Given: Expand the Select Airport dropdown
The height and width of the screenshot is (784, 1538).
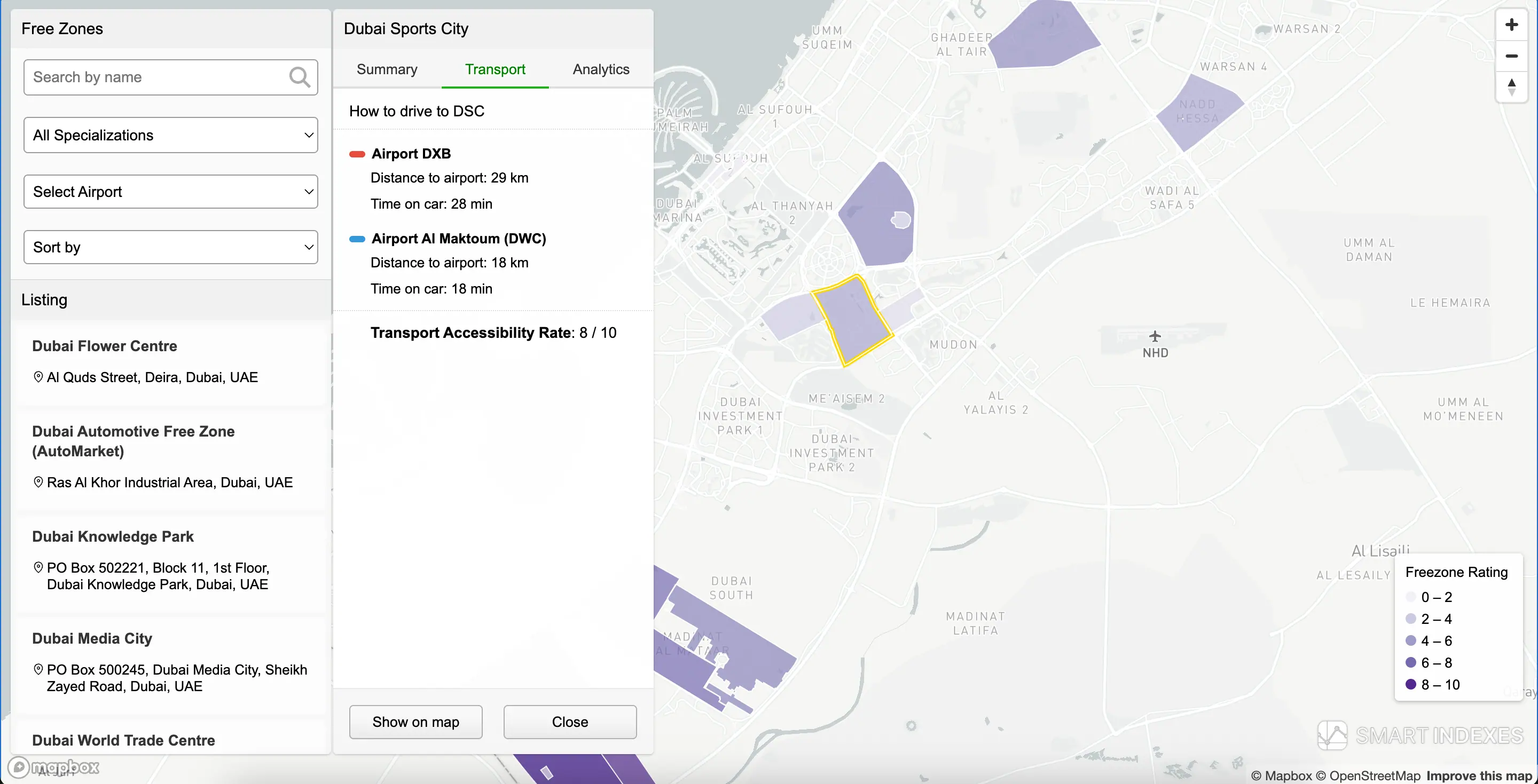Looking at the screenshot, I should click(171, 192).
